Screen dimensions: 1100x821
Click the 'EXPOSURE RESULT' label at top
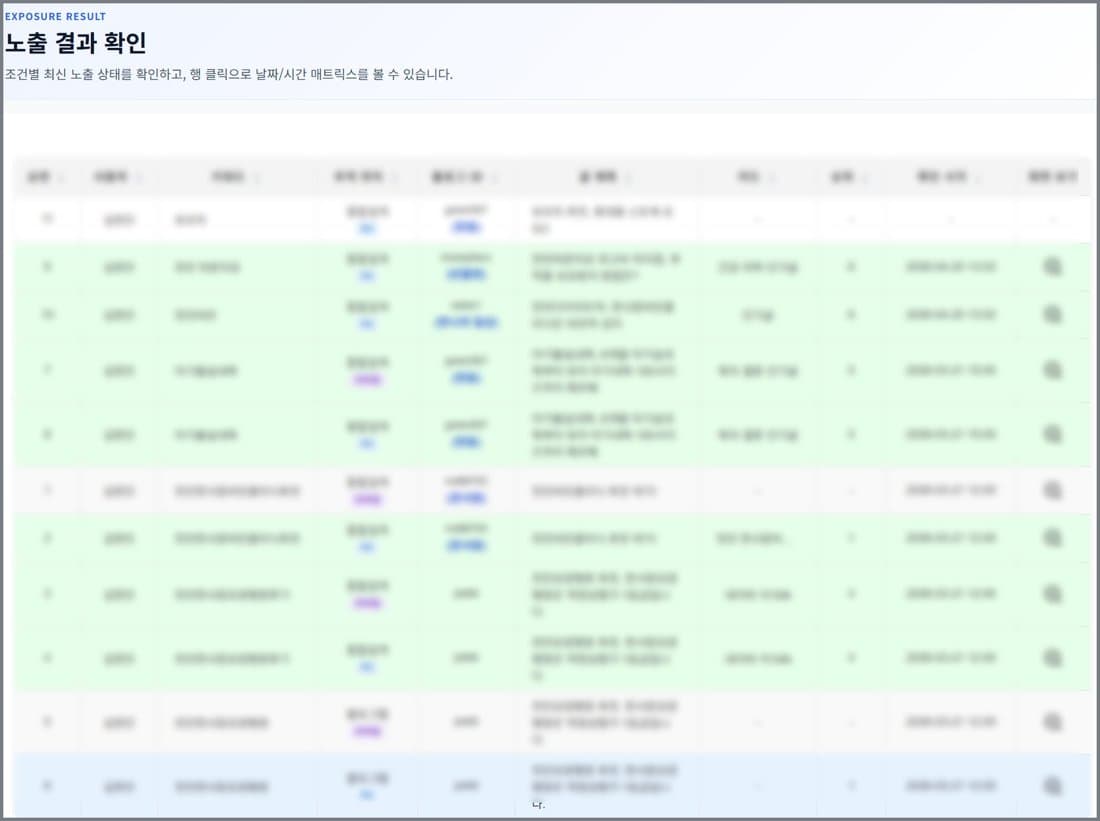[55, 16]
